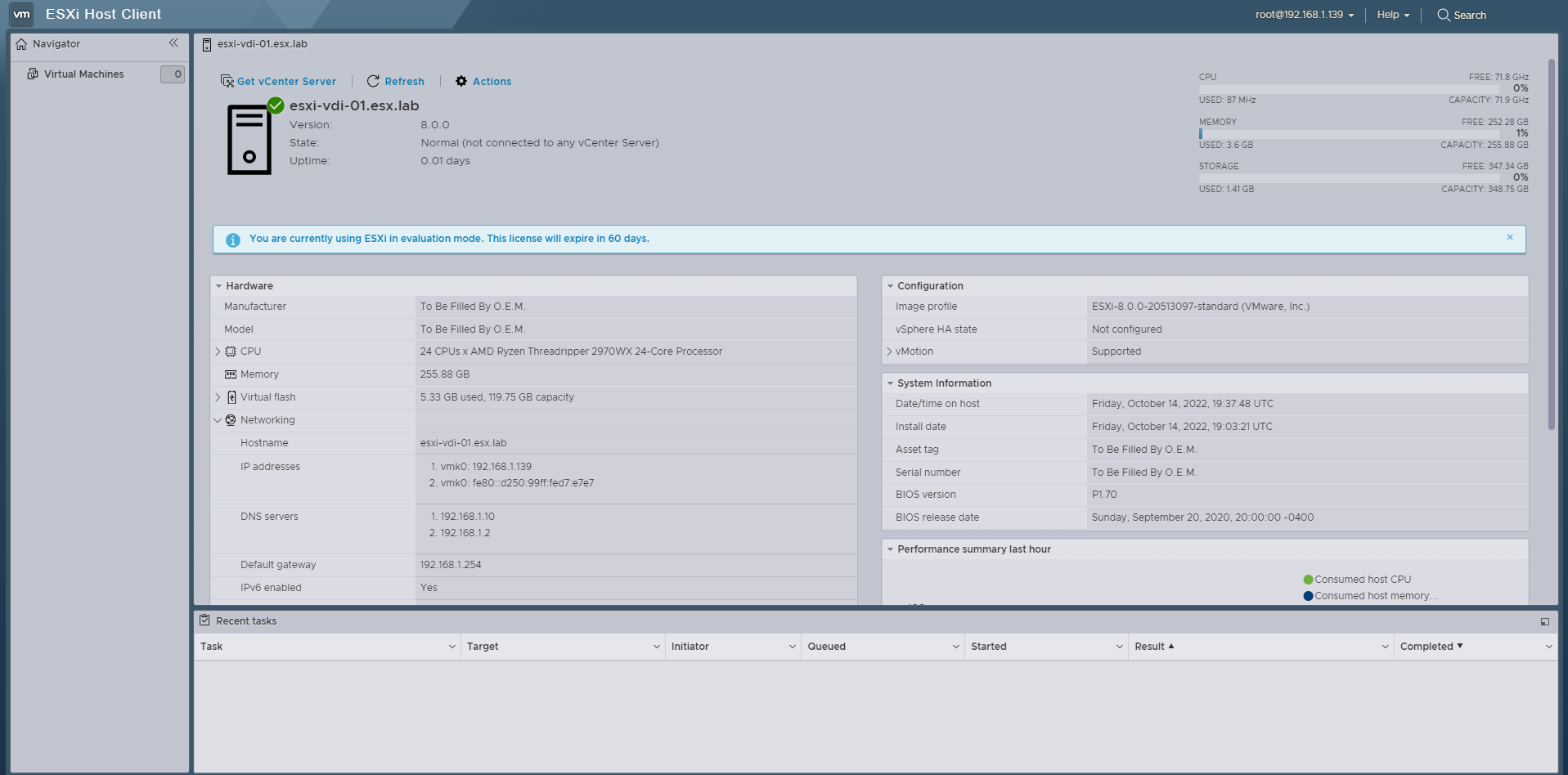This screenshot has height=775, width=1568.
Task: Sort by Task column header
Action: tap(211, 647)
